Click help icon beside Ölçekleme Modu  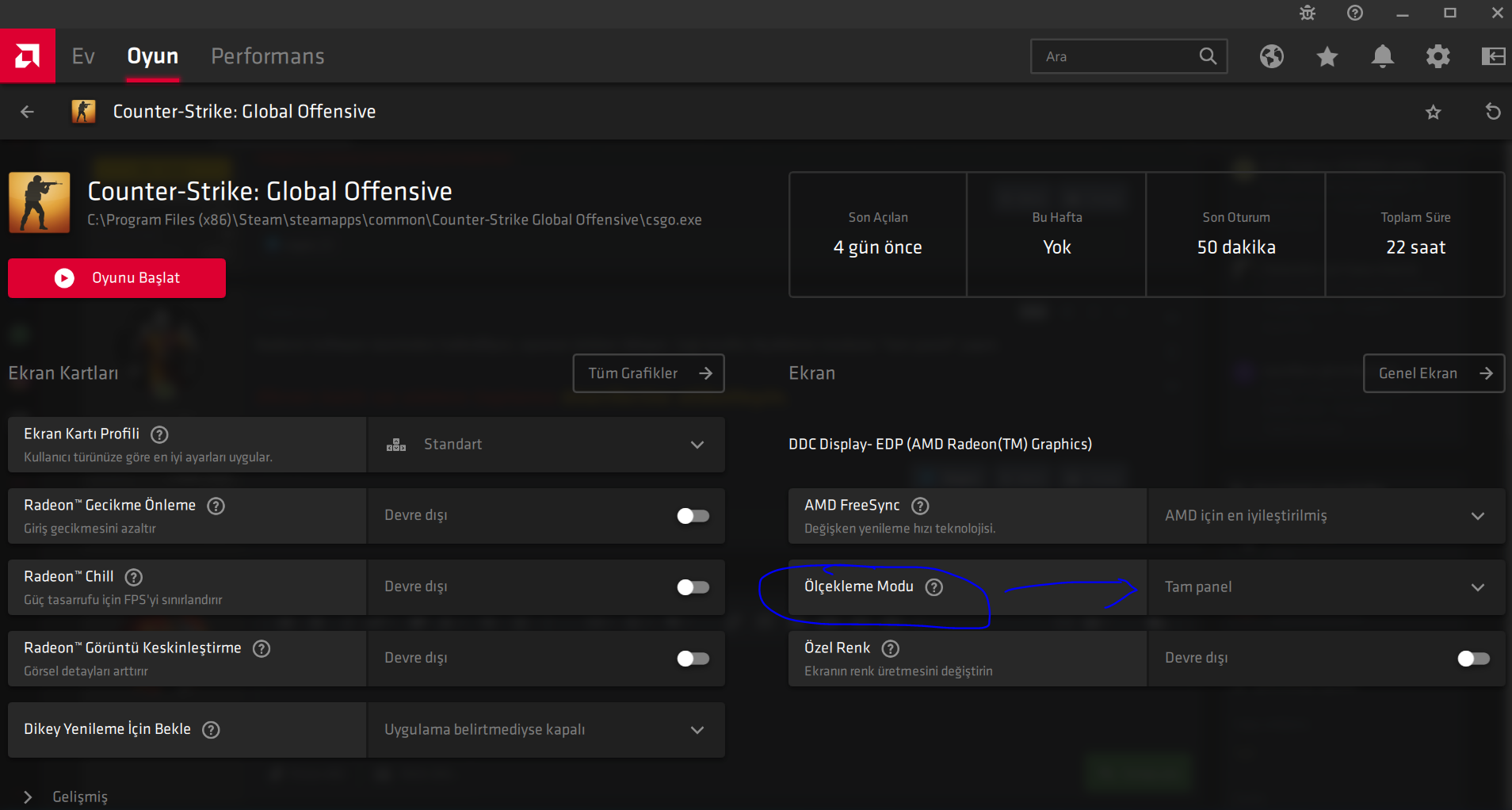click(x=934, y=587)
